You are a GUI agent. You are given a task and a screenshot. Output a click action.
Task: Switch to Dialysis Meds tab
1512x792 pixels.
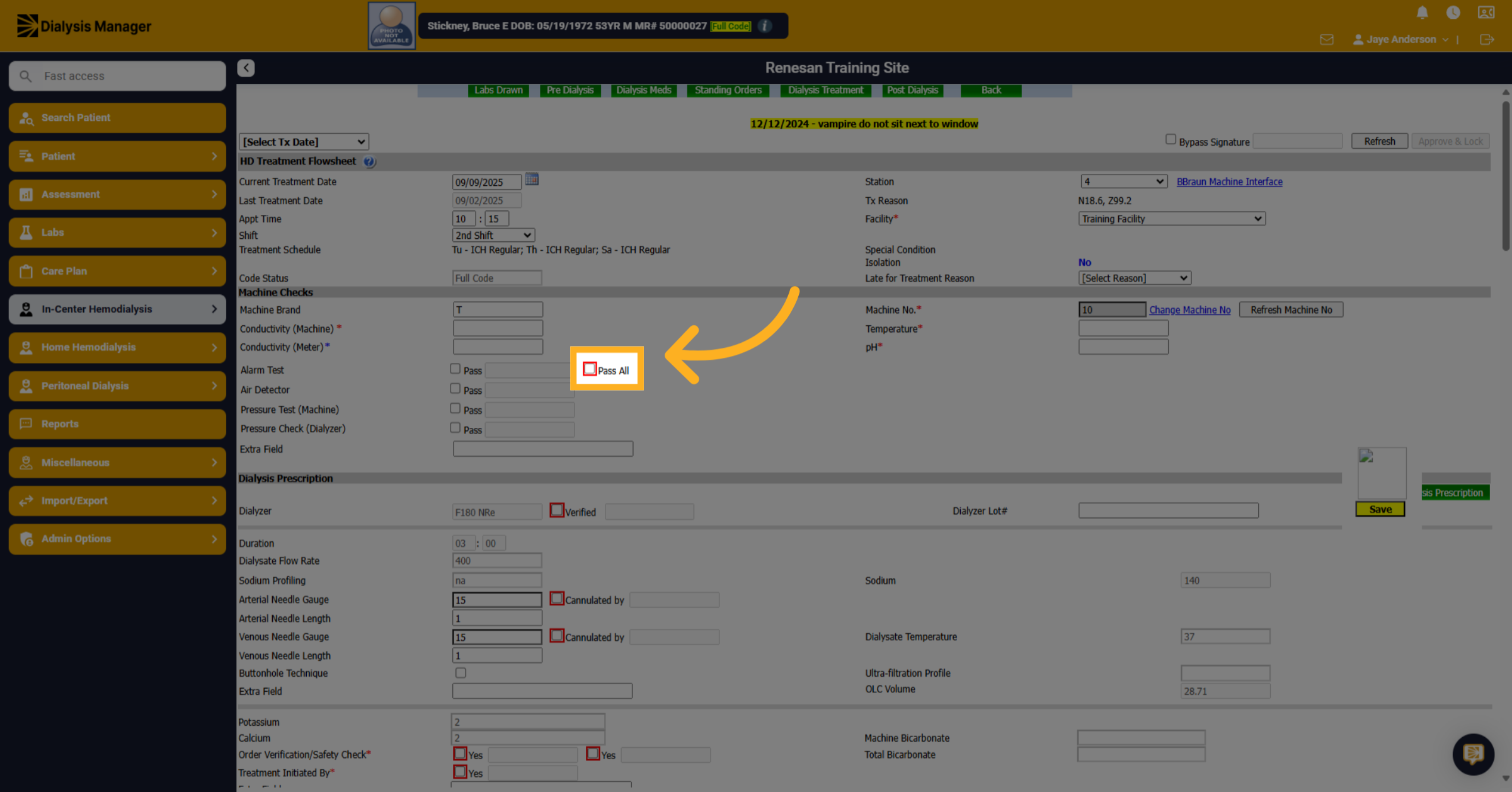pos(644,90)
